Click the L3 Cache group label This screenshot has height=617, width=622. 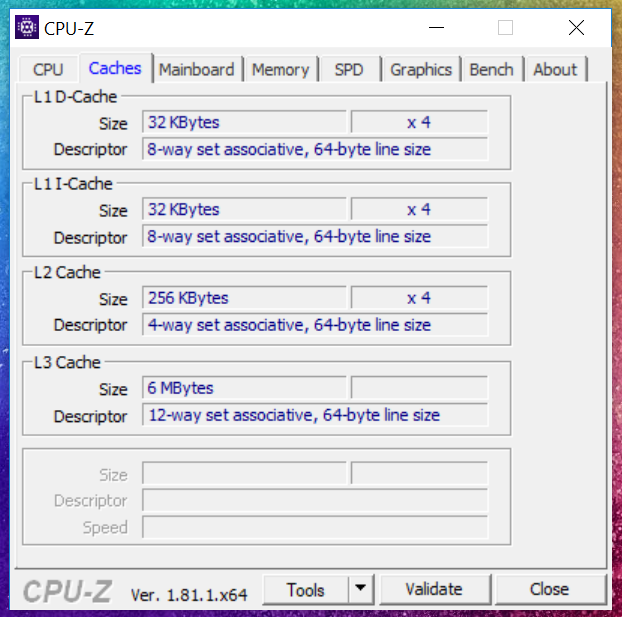coord(67,363)
